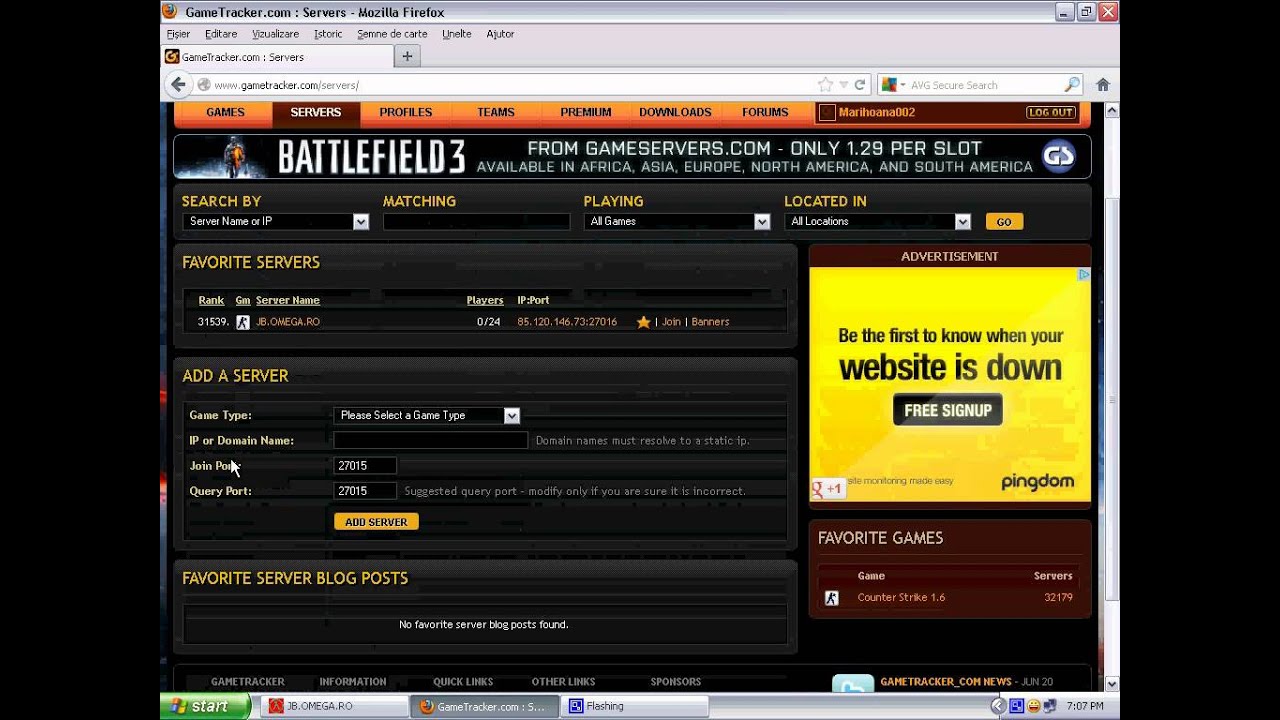
Task: Click the browser address bar
Action: [x=515, y=85]
